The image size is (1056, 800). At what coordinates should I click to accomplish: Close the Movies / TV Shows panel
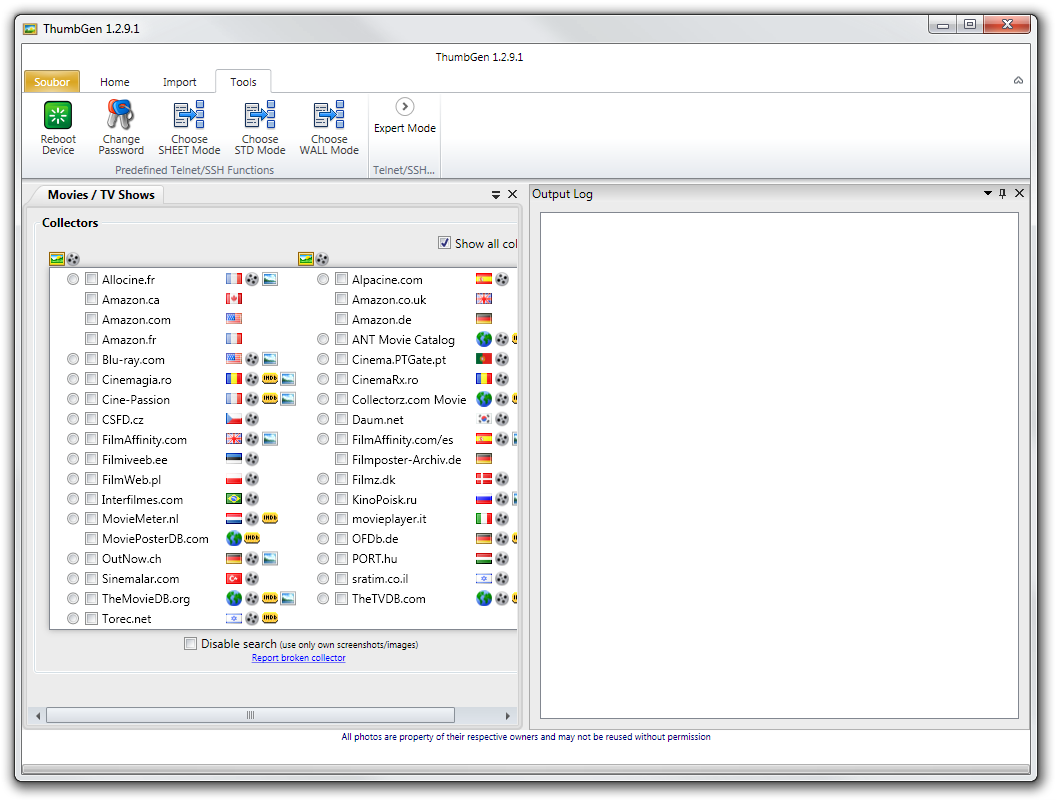513,194
